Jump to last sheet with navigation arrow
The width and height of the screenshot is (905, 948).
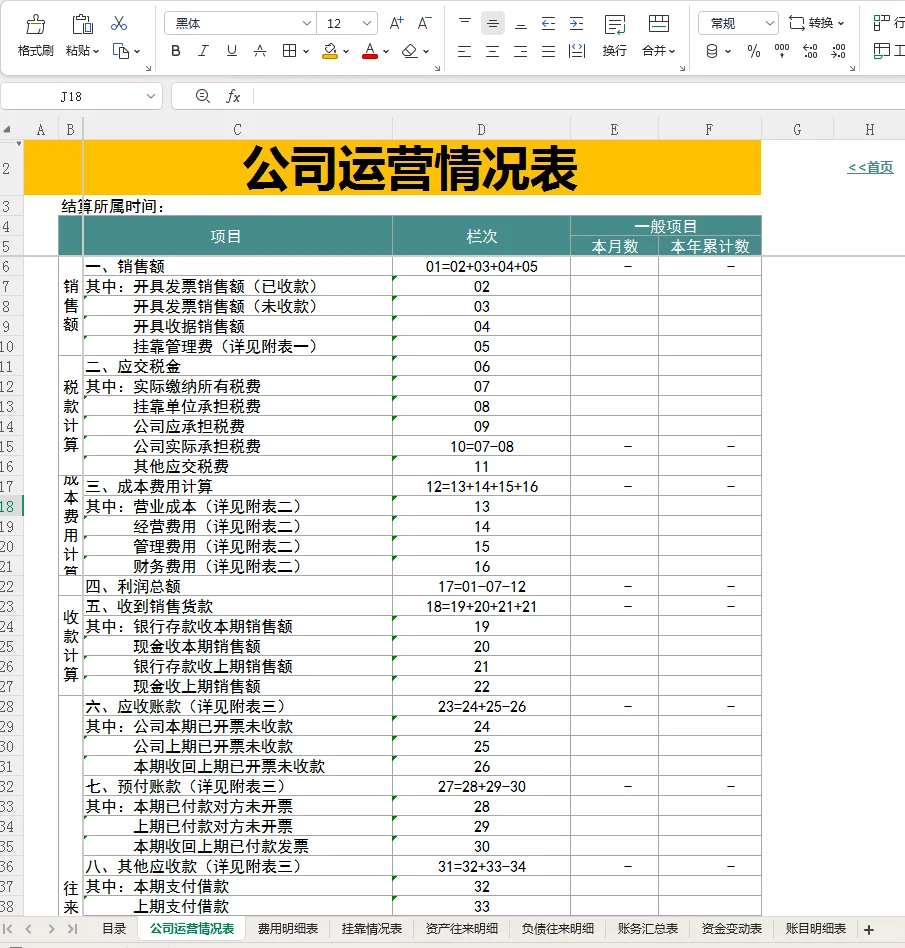coord(73,929)
